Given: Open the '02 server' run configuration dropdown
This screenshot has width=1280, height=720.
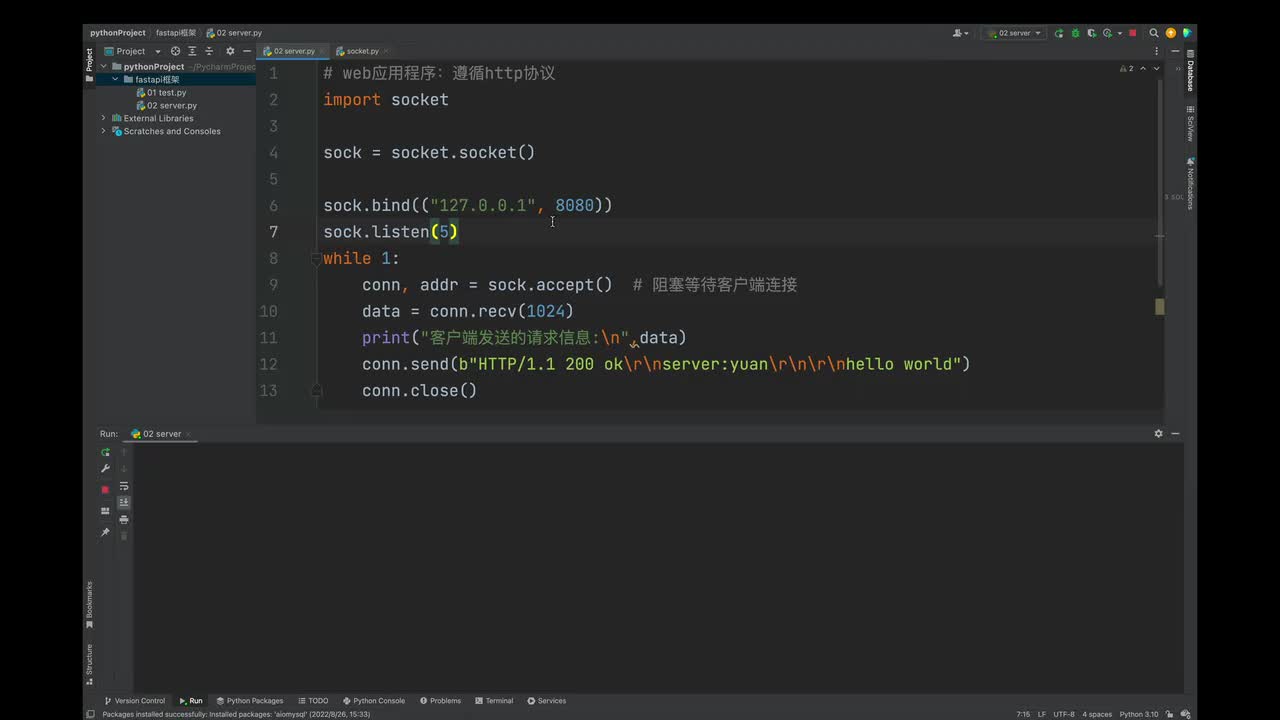Looking at the screenshot, I should pos(1015,33).
